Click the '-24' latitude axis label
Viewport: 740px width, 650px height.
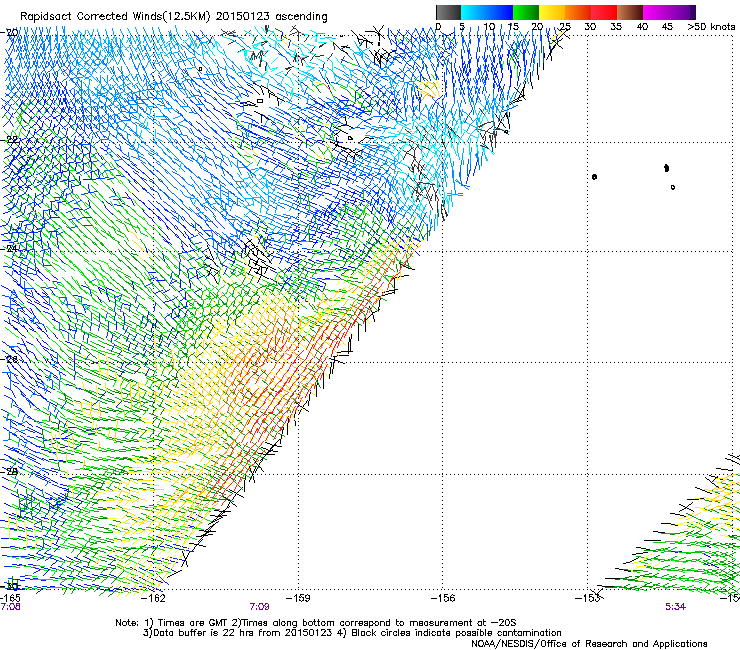click(10, 248)
